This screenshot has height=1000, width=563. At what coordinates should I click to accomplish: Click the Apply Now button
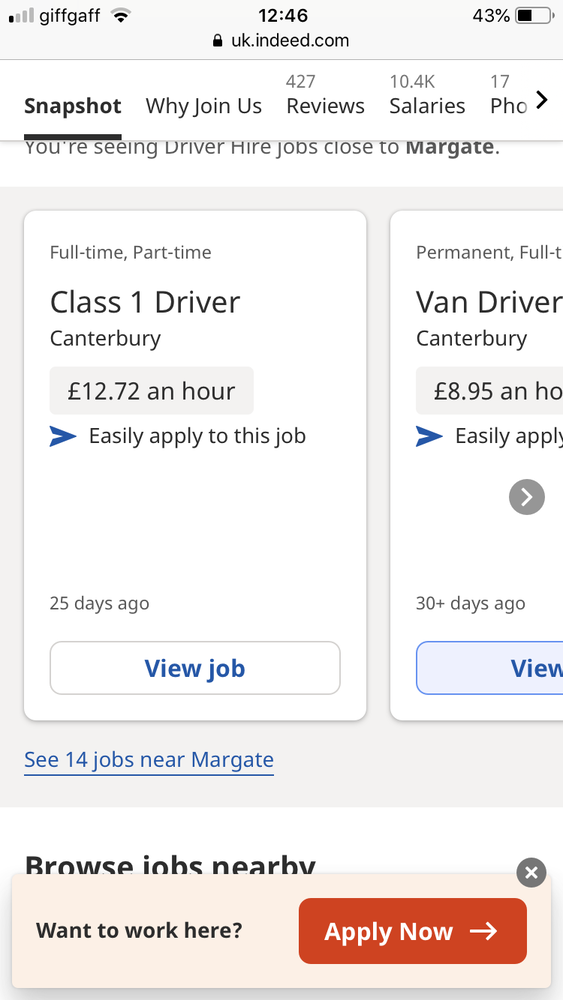pos(413,931)
